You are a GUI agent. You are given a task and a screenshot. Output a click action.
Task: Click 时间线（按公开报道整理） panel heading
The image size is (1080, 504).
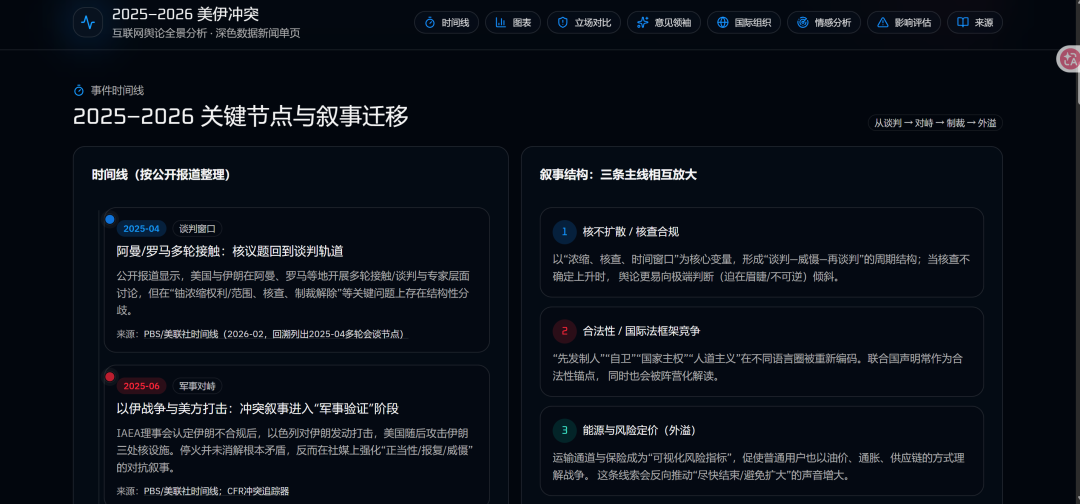161,175
